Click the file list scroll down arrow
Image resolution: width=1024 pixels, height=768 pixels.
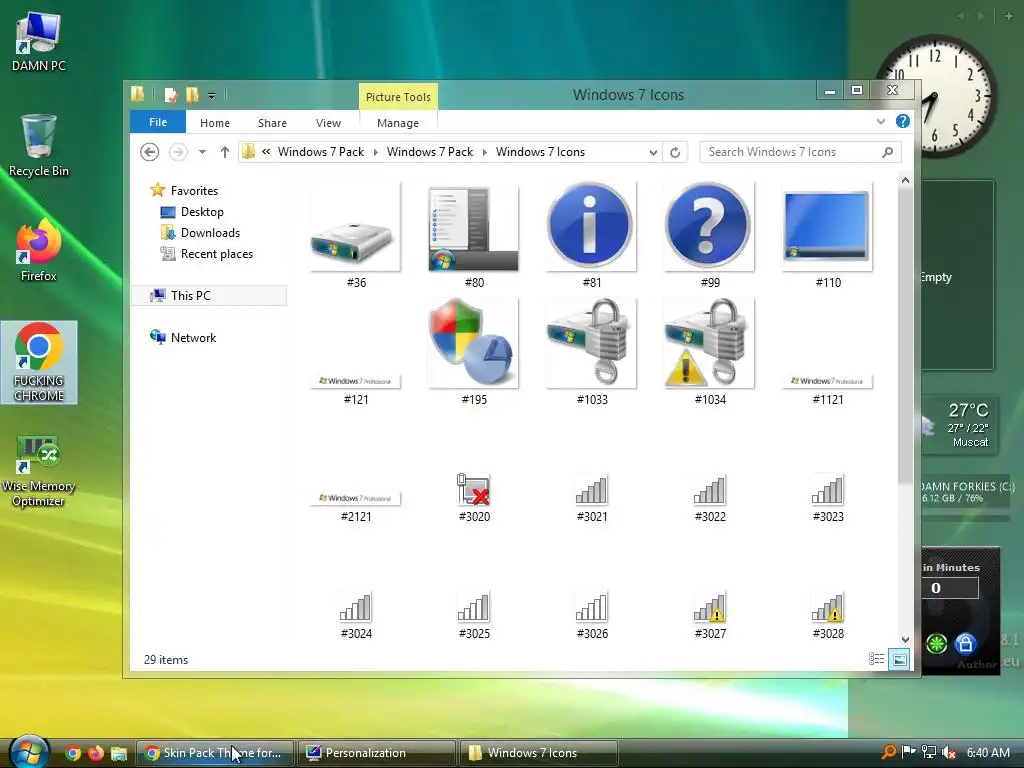coord(905,639)
